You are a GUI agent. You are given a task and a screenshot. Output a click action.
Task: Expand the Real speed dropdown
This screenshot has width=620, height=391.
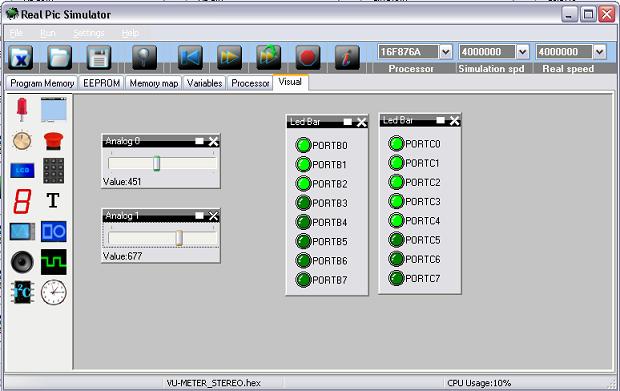point(599,52)
